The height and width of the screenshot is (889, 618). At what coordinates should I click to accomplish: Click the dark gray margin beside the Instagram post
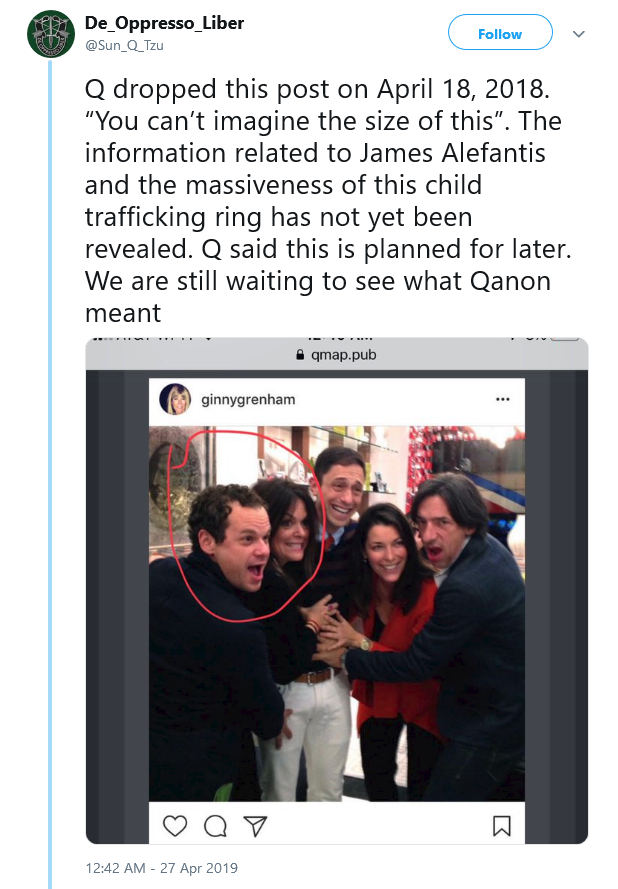(117, 607)
